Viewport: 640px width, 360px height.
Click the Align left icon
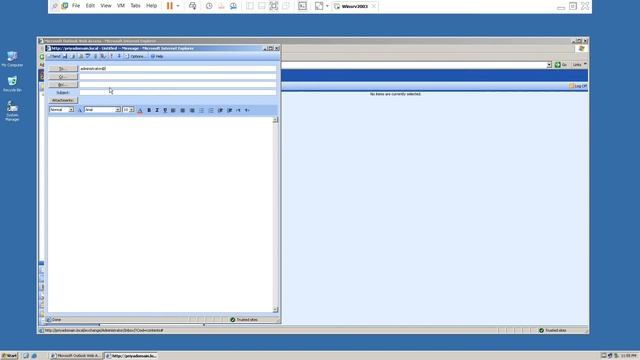coord(173,110)
